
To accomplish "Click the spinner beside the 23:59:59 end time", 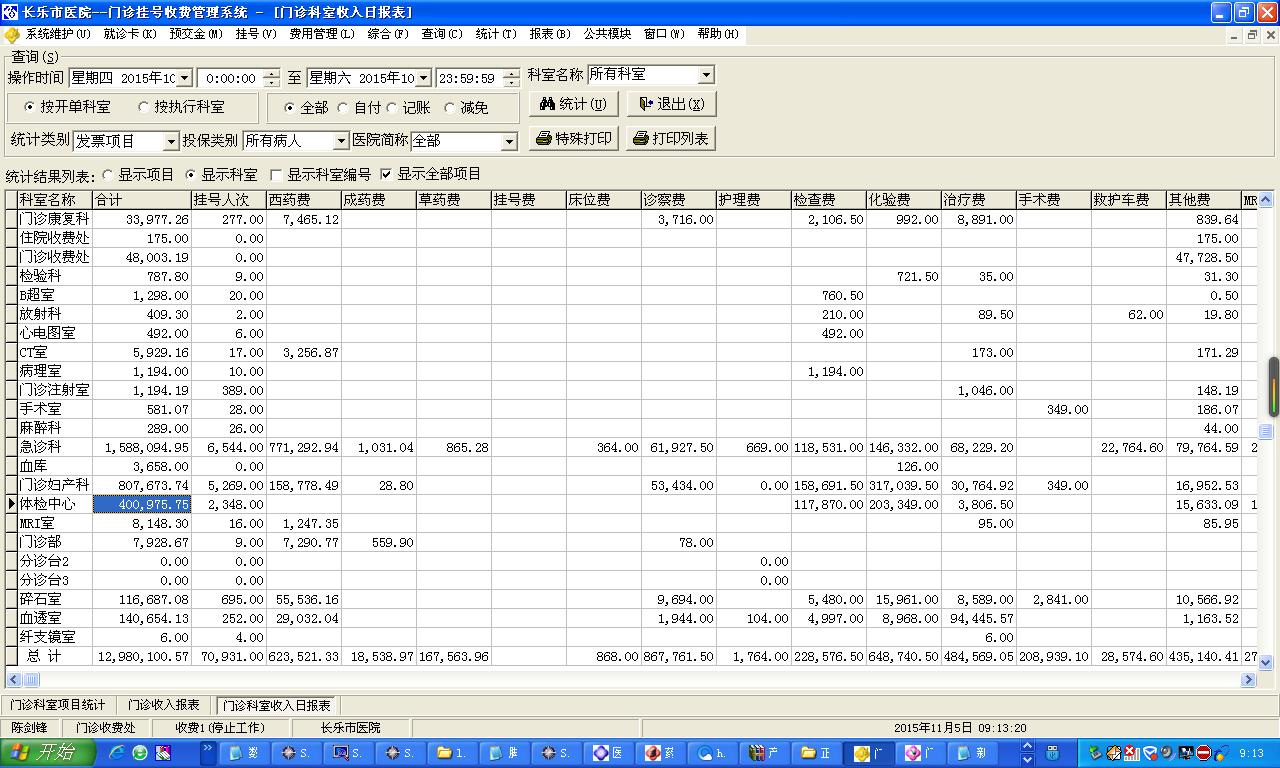I will (x=512, y=78).
